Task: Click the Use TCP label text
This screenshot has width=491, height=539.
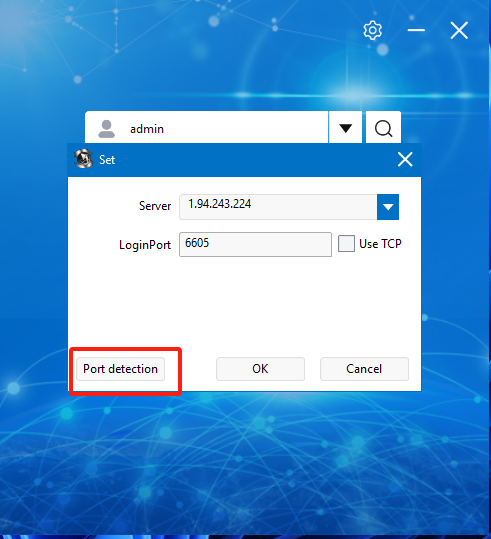Action: 380,244
